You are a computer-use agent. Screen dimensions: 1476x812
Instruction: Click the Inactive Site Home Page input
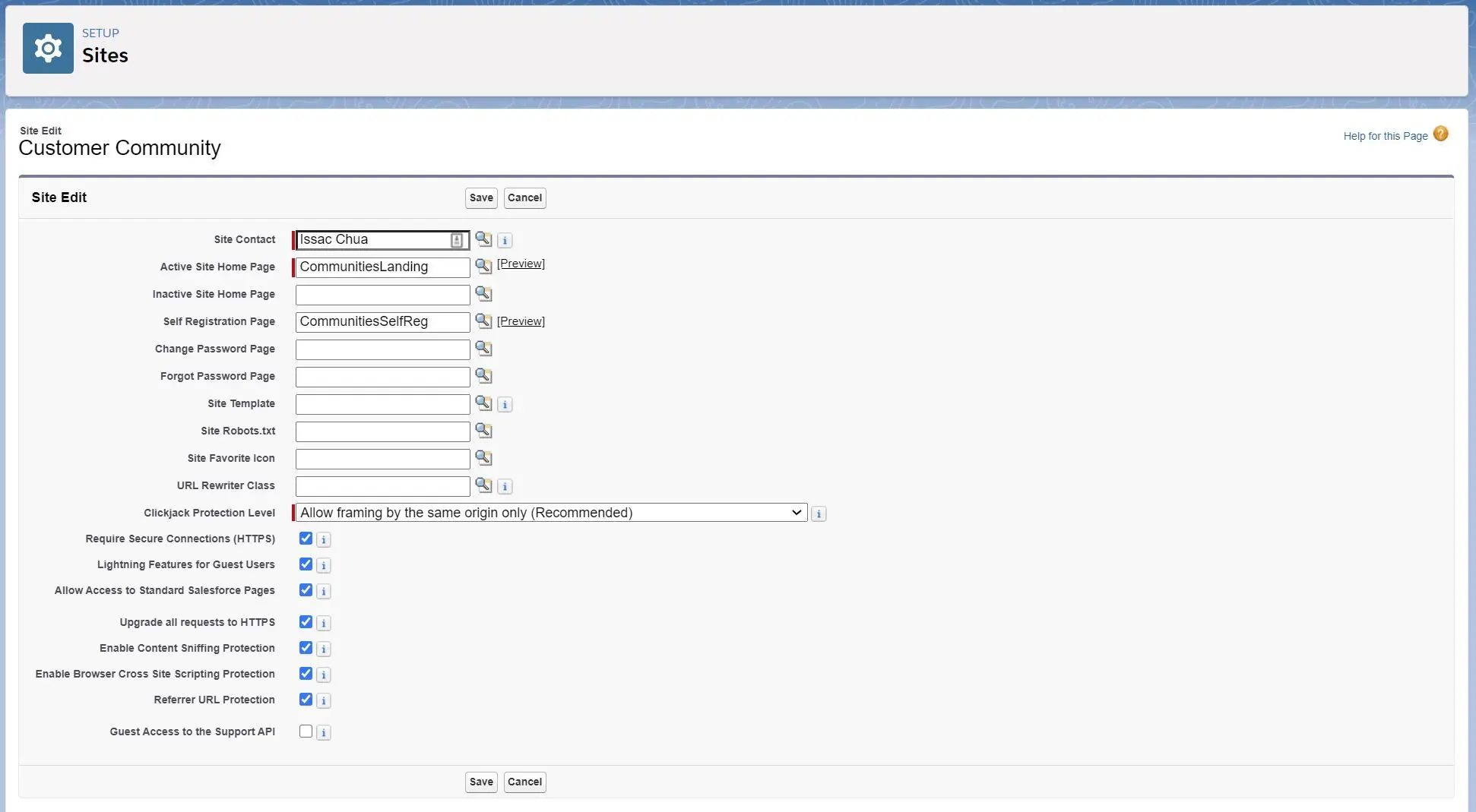(382, 295)
